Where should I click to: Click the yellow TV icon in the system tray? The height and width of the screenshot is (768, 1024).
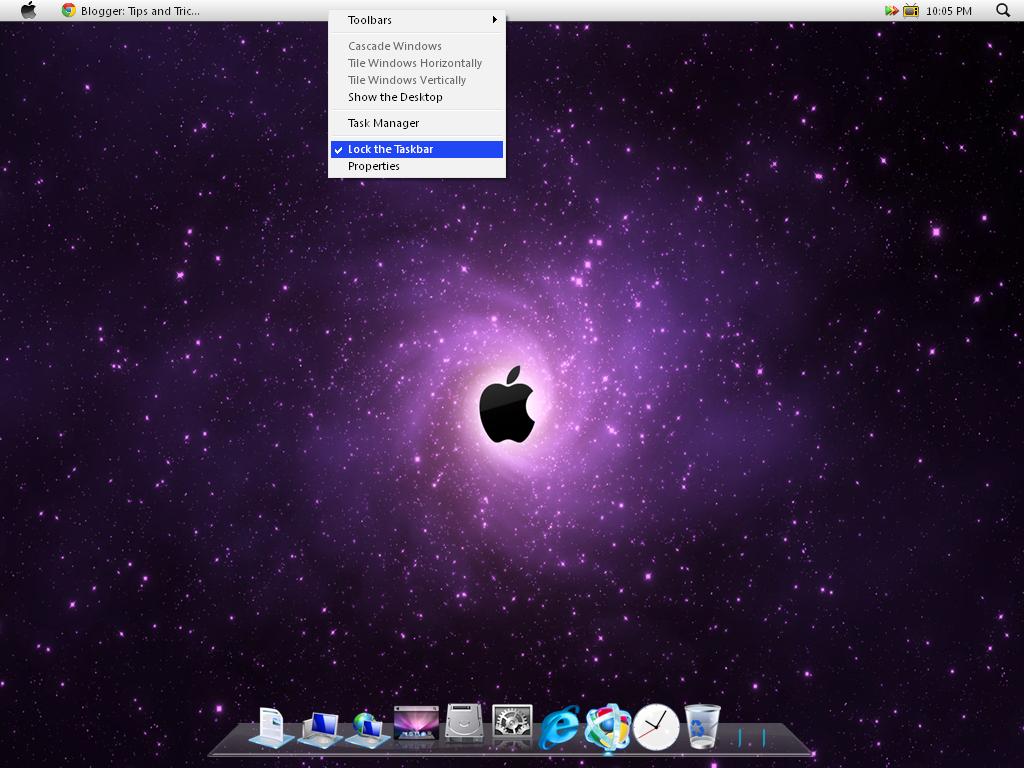[x=910, y=10]
